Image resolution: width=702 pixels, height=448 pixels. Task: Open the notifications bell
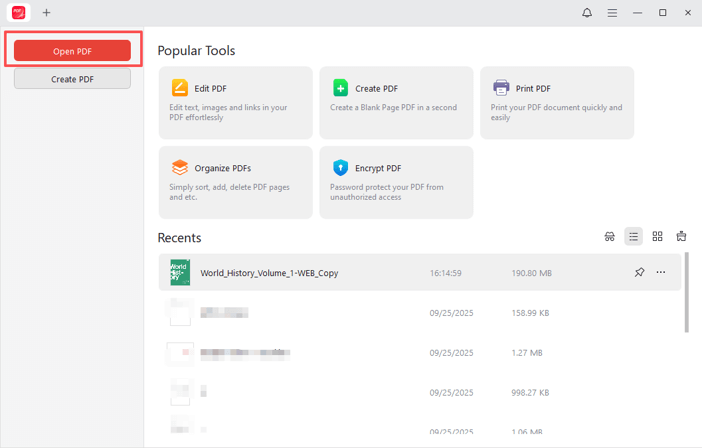tap(587, 13)
